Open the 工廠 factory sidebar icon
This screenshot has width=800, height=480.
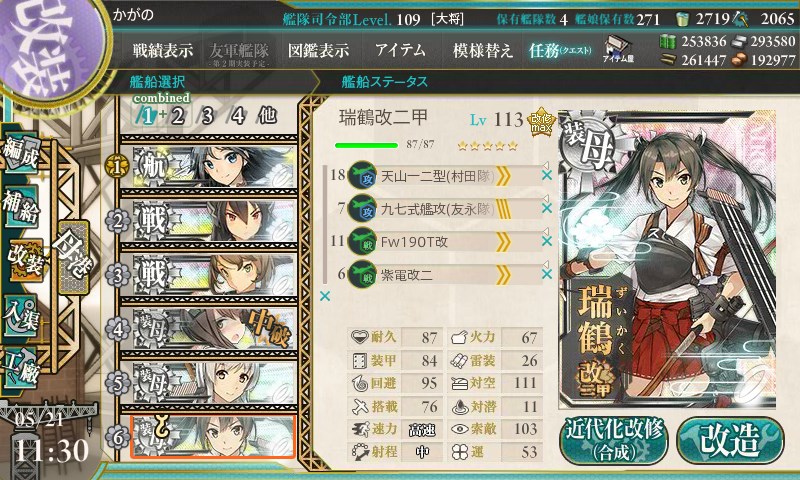coord(21,368)
